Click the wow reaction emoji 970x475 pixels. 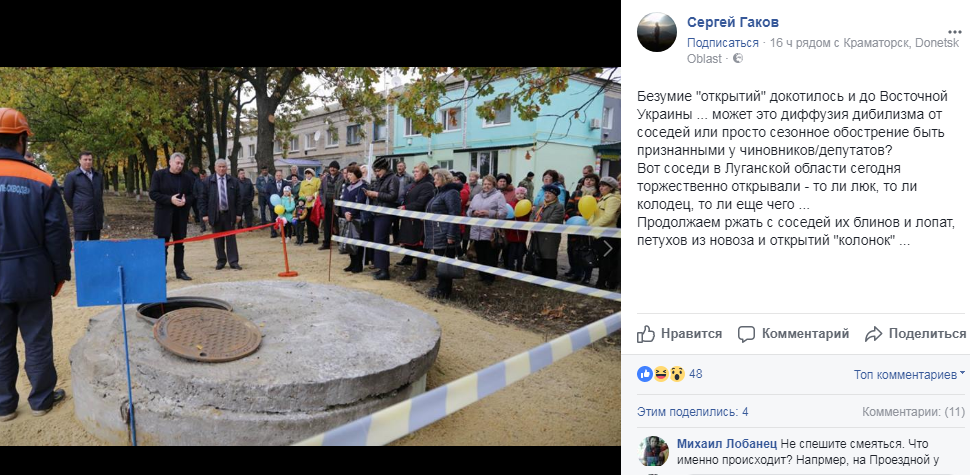[677, 374]
